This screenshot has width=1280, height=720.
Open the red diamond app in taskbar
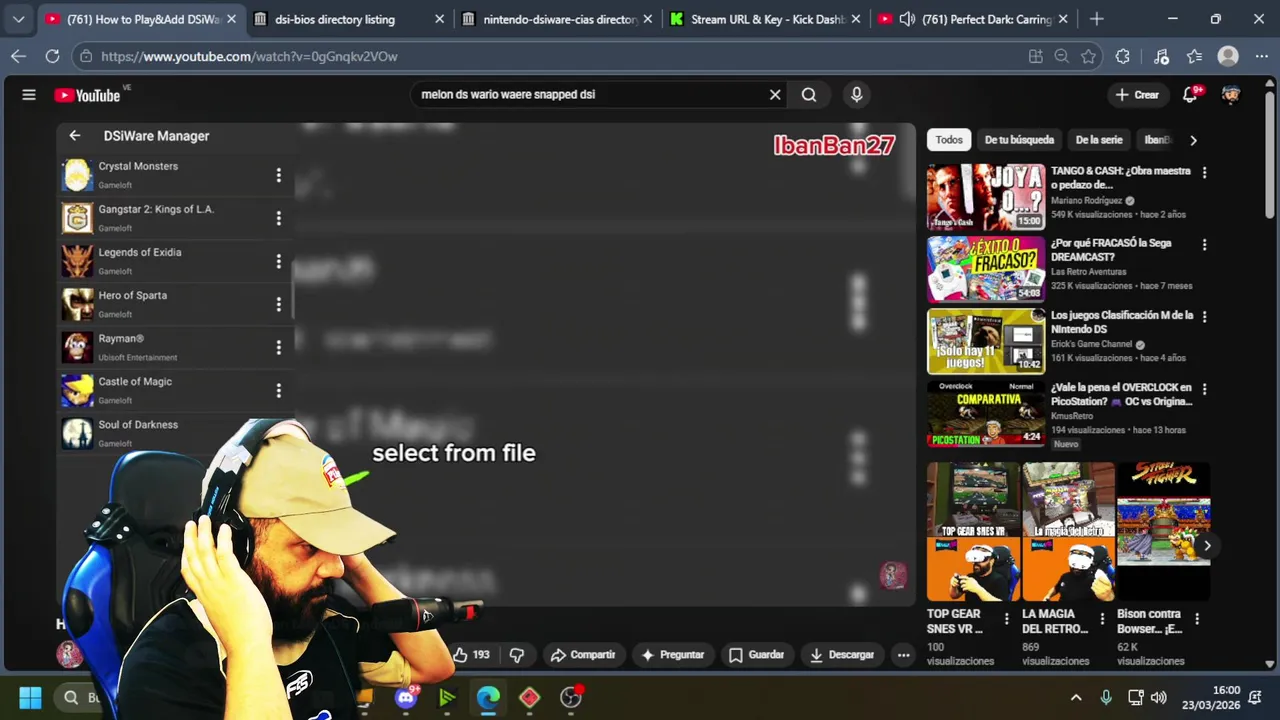530,697
